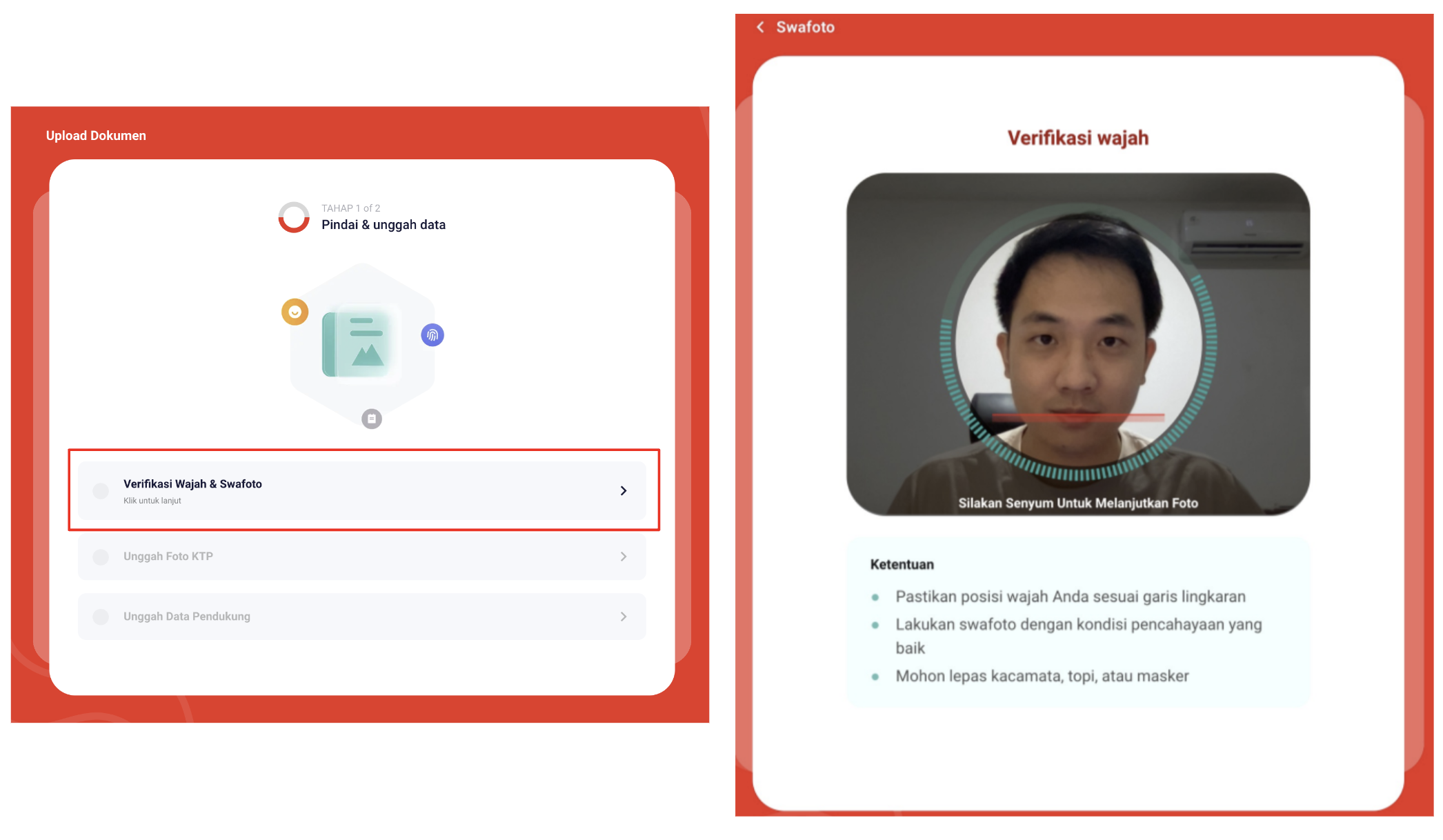
Task: Expand chevron on Unggah Data Pendukung row
Action: point(624,617)
